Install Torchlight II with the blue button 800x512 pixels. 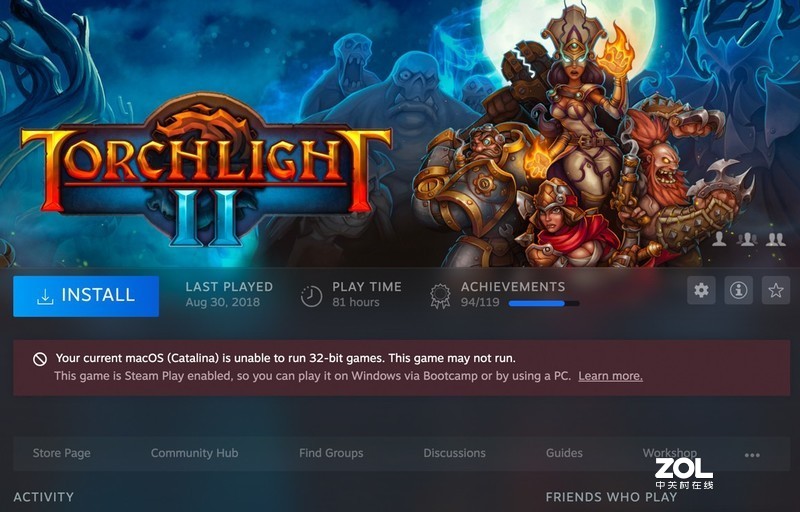point(86,296)
